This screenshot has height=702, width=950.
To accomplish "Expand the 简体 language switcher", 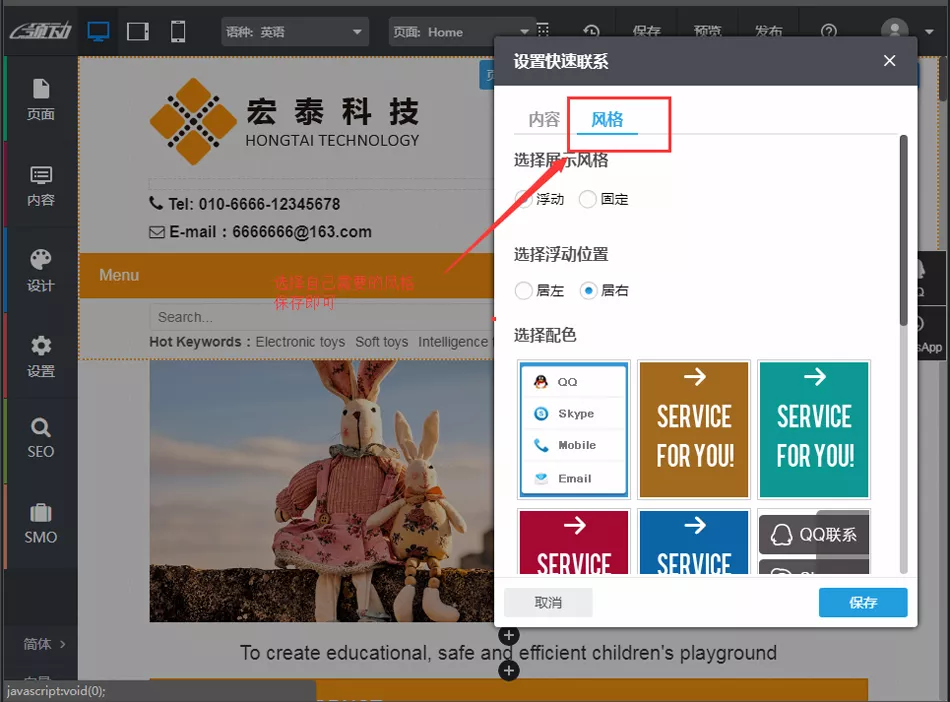I will (44, 644).
